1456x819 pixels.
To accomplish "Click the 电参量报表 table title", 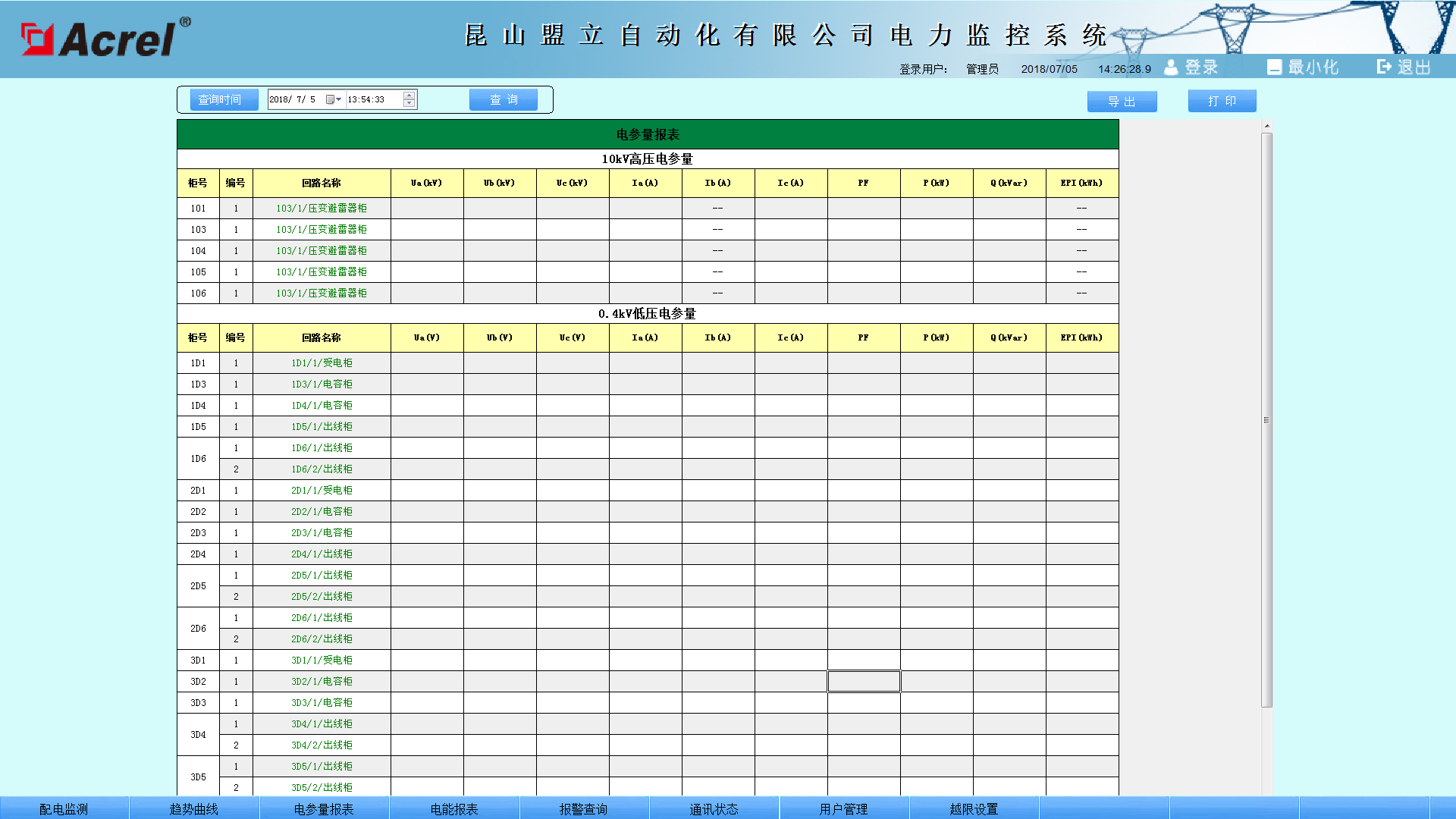I will [648, 134].
